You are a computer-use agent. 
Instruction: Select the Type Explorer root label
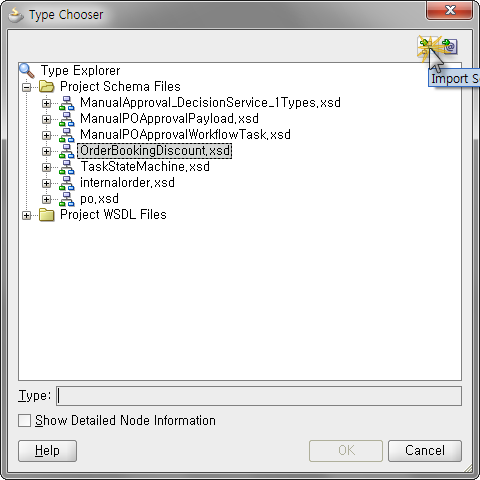tap(80, 71)
